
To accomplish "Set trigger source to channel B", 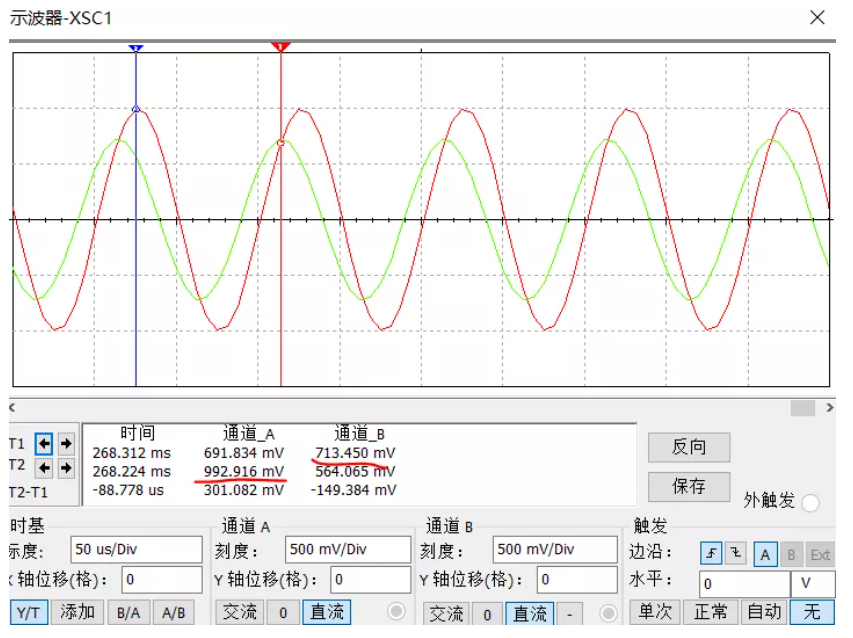I will [x=791, y=555].
